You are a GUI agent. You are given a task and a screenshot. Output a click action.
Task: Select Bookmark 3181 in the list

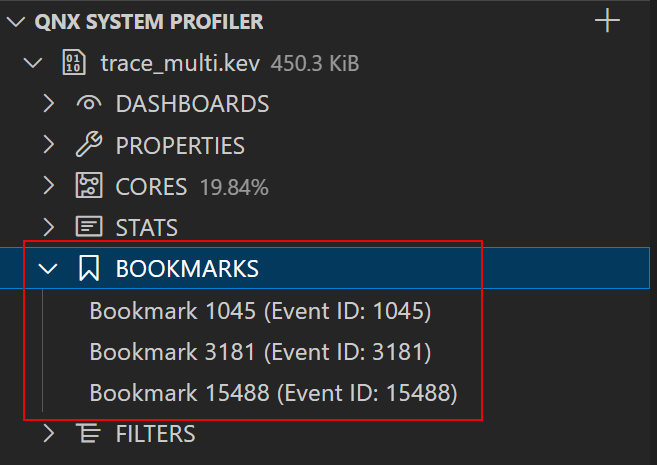coord(260,352)
